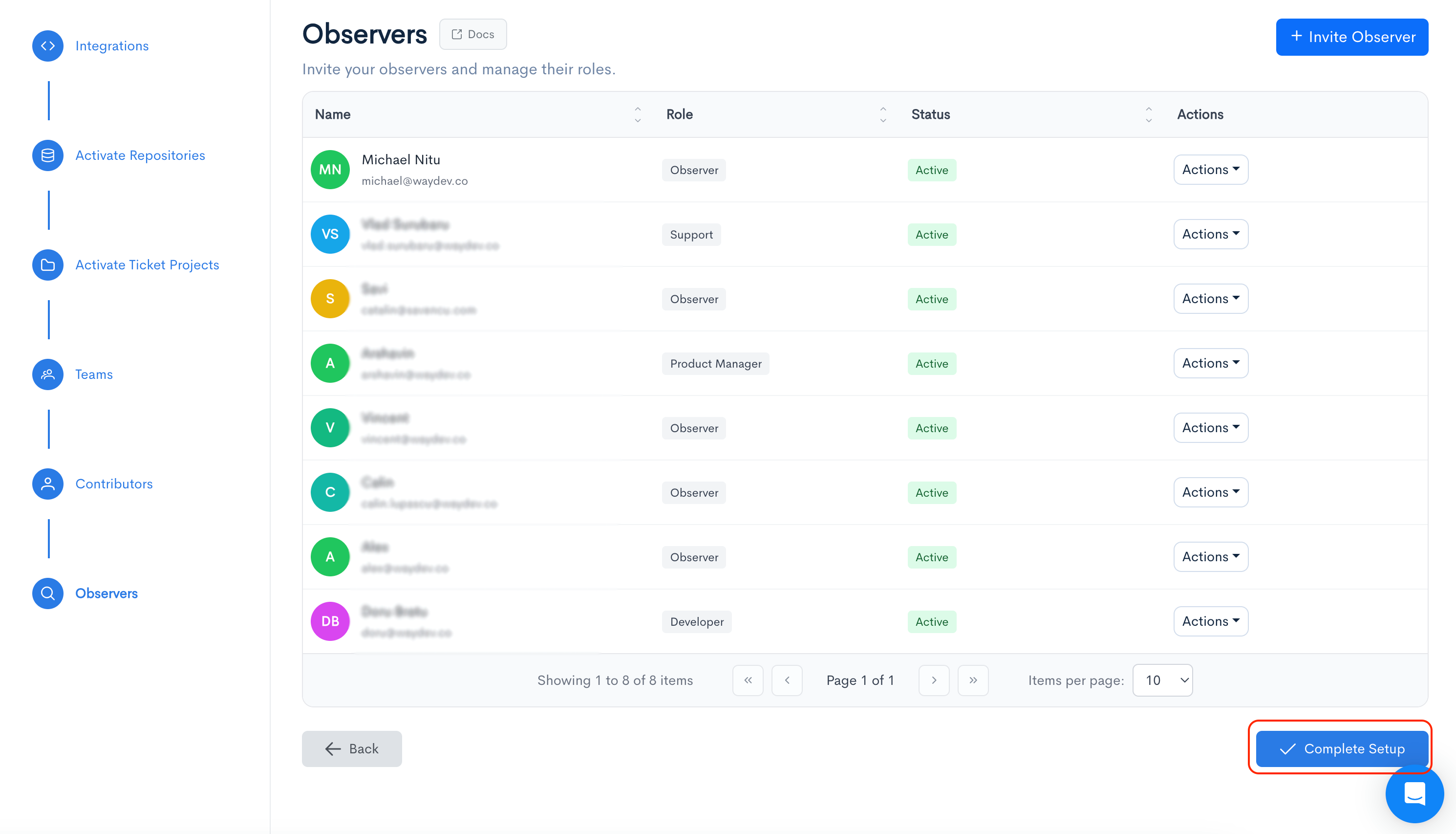Open the chat support bubble
Image resolution: width=1456 pixels, height=834 pixels.
(1413, 794)
